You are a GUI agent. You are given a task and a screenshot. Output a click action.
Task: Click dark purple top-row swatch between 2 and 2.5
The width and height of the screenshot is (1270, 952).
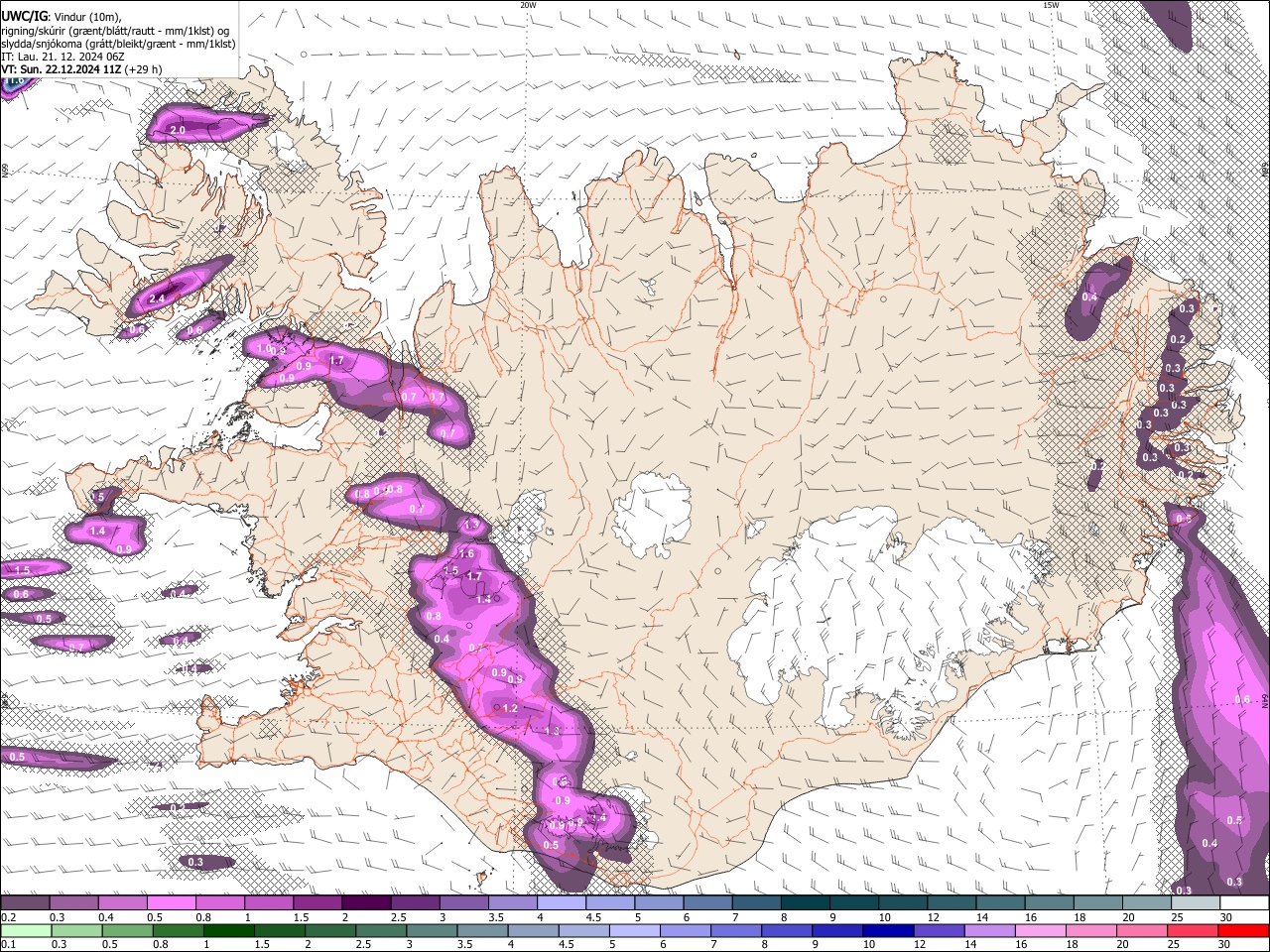pos(366,903)
